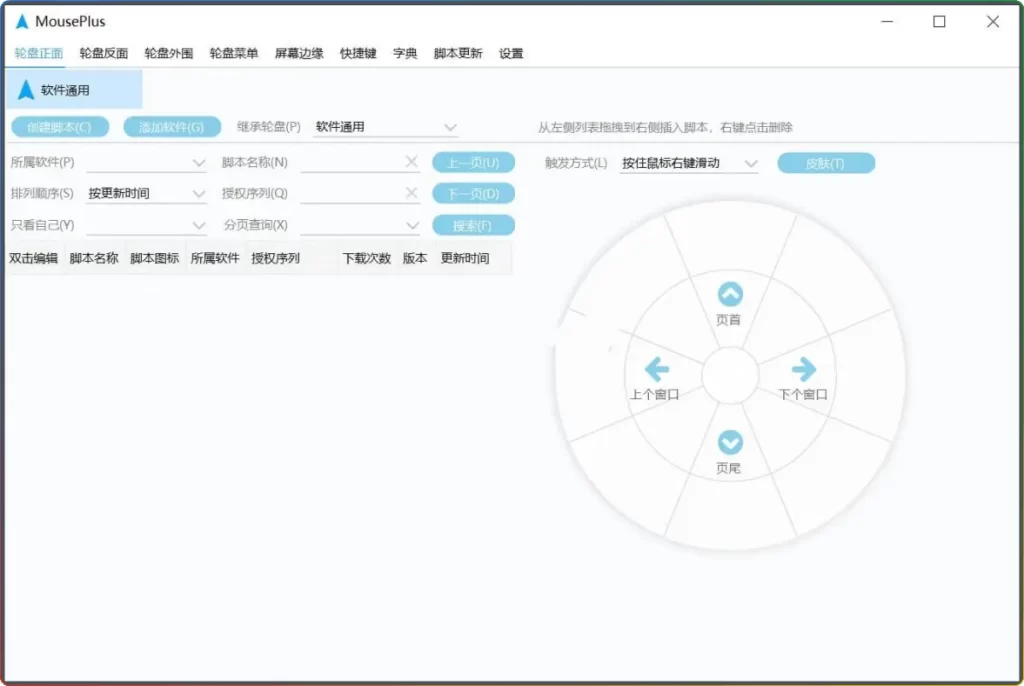Expand the 继承轮盘 dropdown
This screenshot has width=1024, height=686.
(450, 127)
